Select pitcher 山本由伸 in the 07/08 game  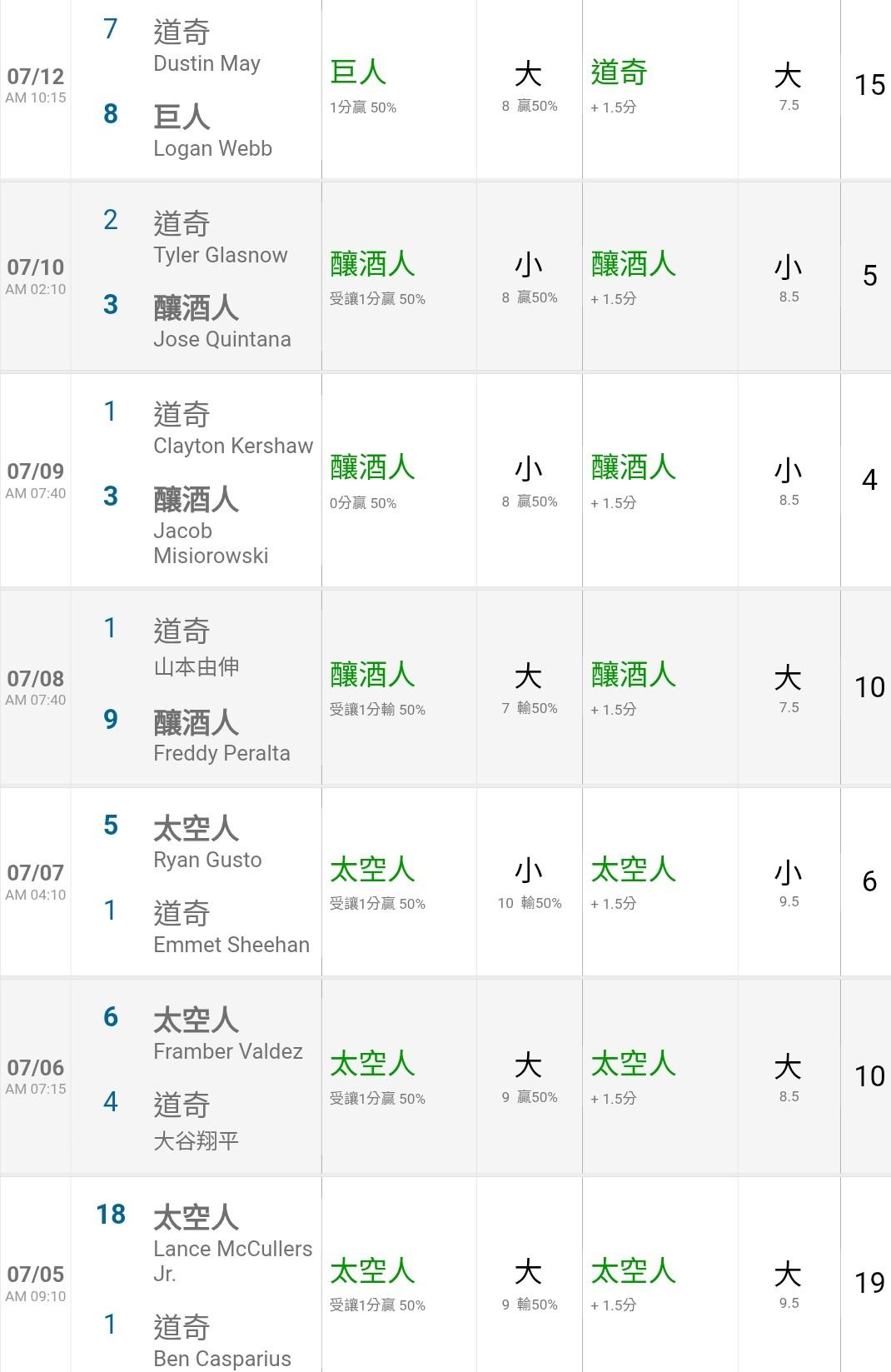click(197, 666)
